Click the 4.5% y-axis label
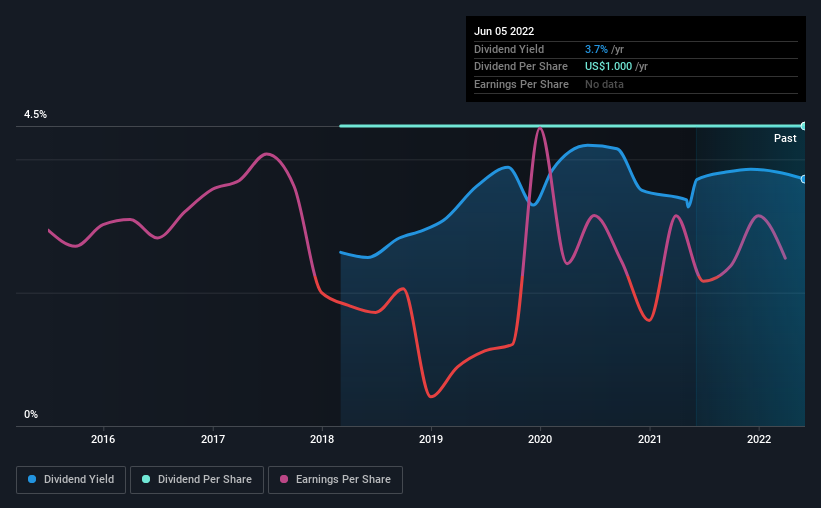This screenshot has width=821, height=508. click(x=35, y=114)
